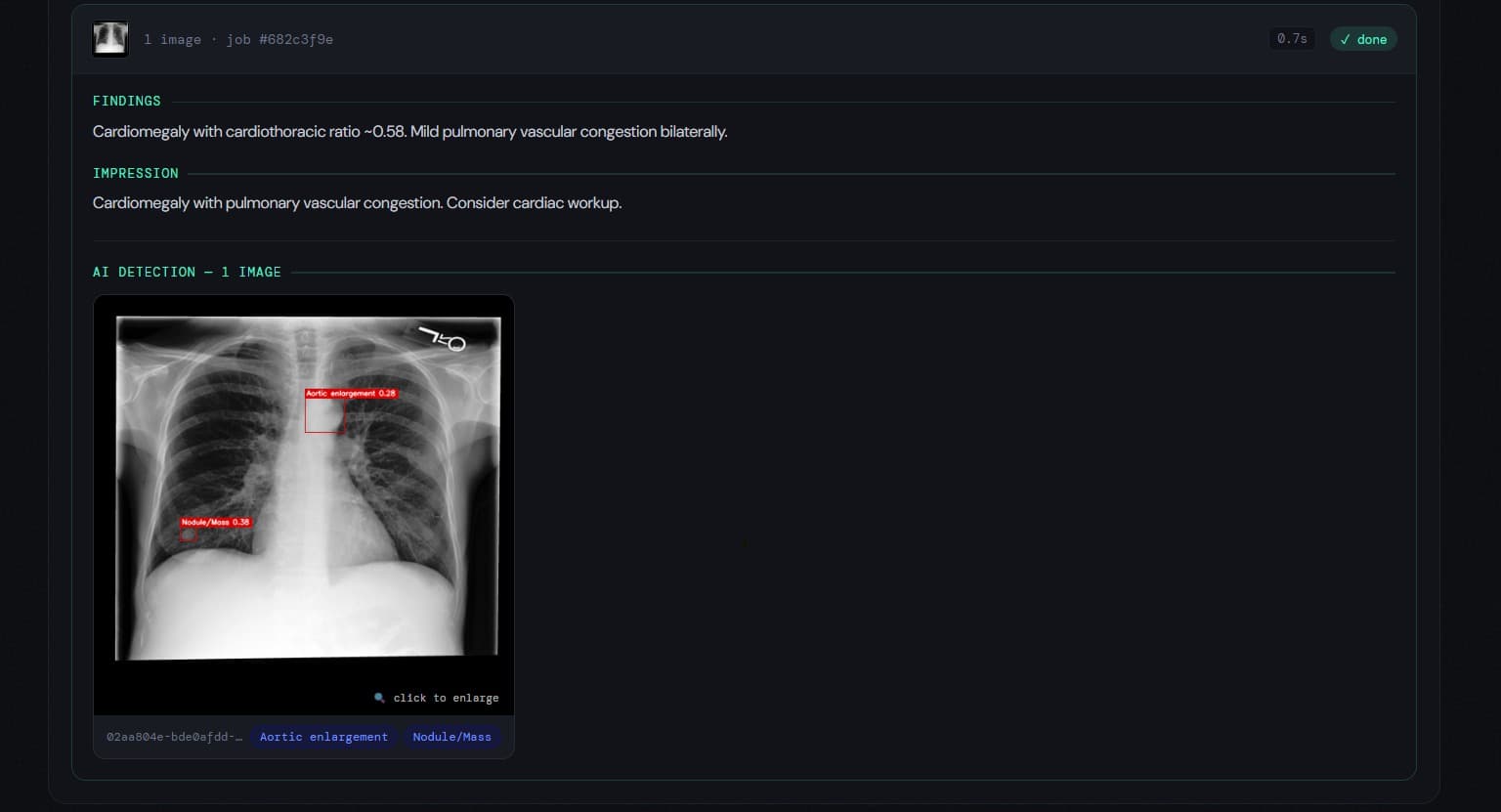The height and width of the screenshot is (812, 1501).
Task: Click the IMPRESSION section heading
Action: (135, 173)
